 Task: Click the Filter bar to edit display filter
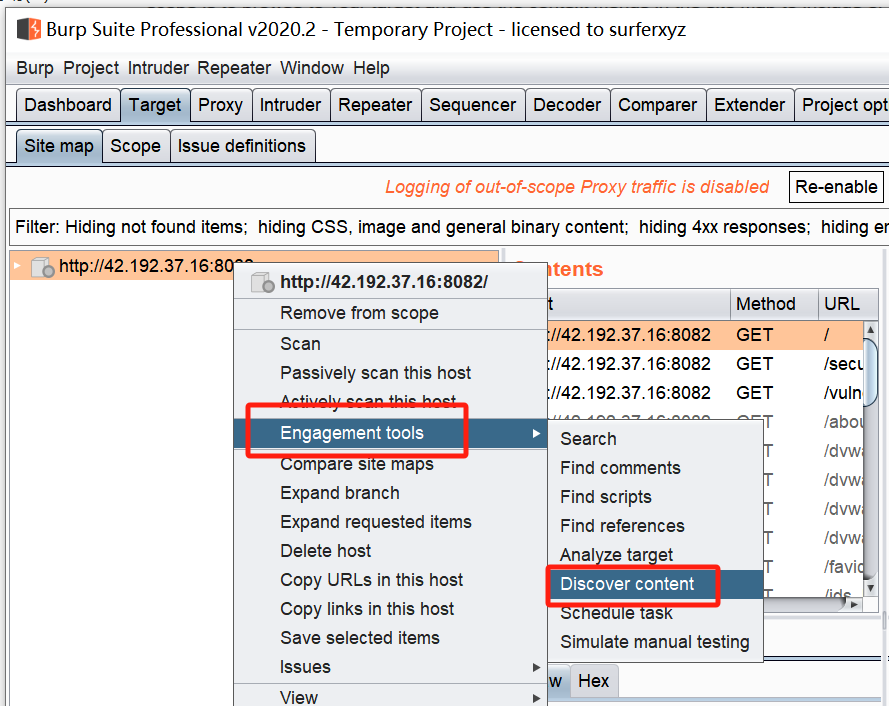tap(448, 227)
